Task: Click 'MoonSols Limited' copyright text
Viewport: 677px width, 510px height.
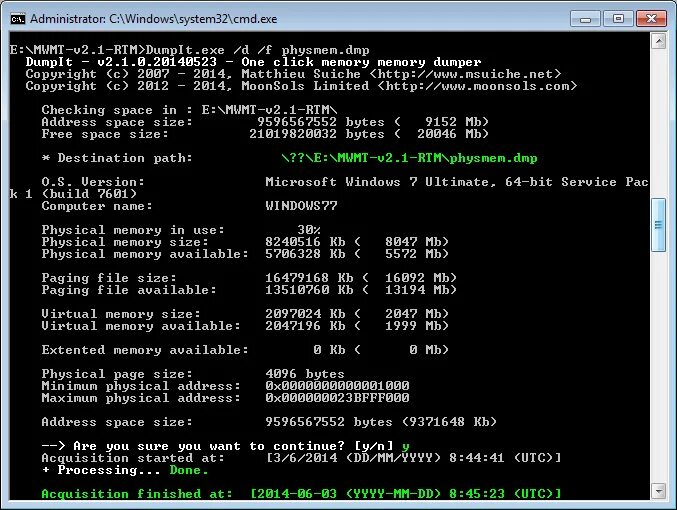Action: (x=305, y=86)
